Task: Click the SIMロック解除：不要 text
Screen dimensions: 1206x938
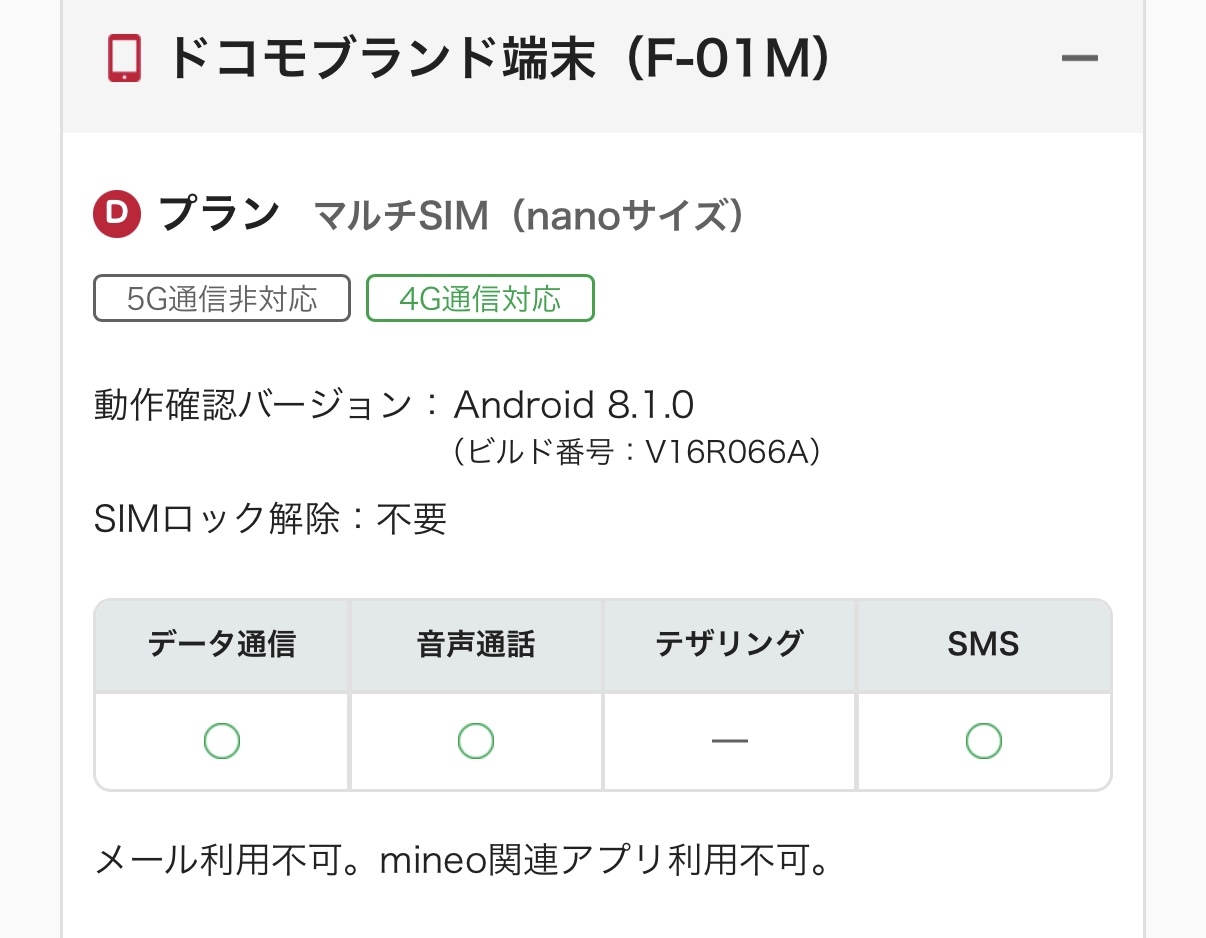Action: point(270,519)
